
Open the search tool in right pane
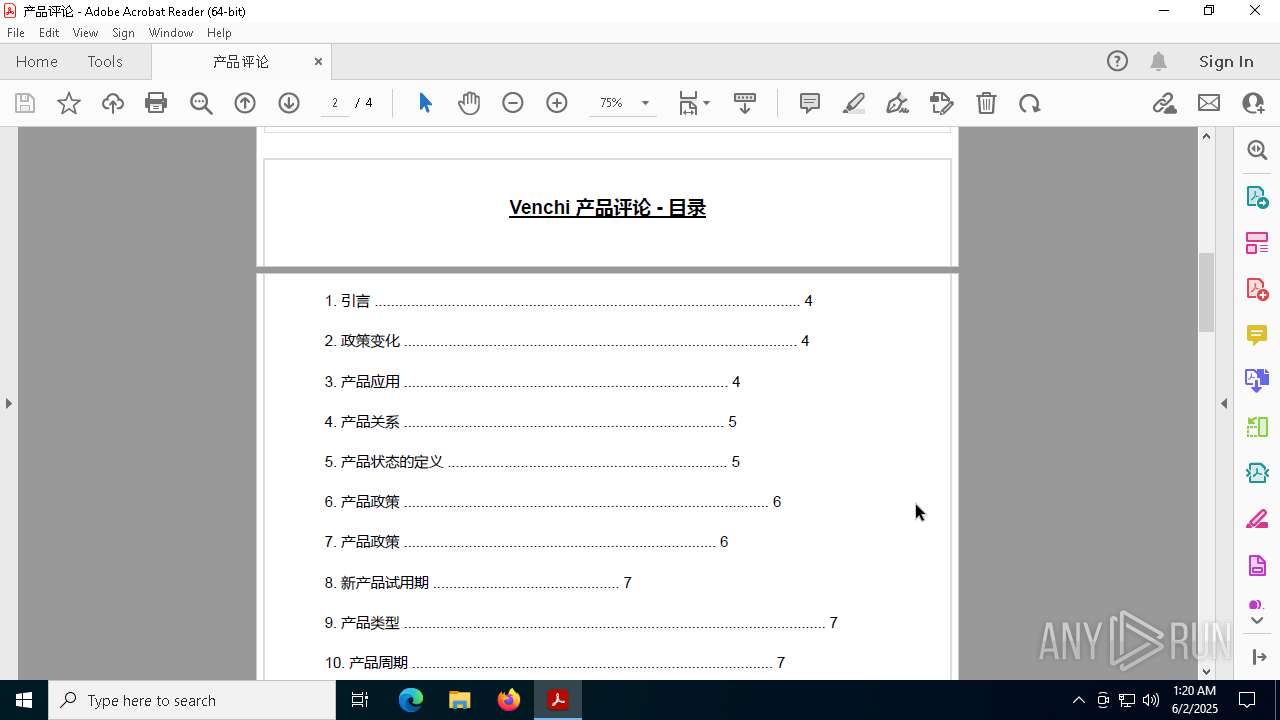pyautogui.click(x=1257, y=150)
